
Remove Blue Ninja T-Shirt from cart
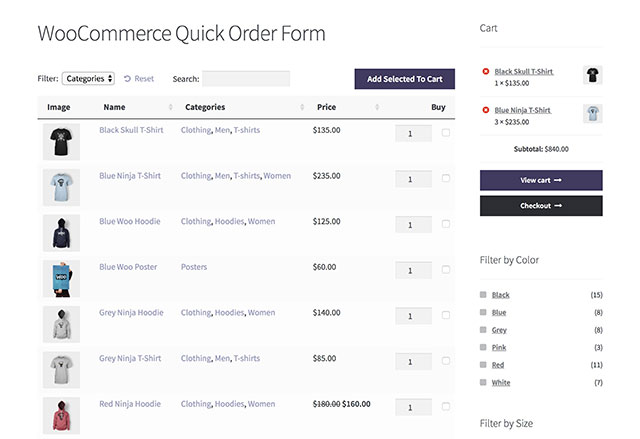(485, 110)
